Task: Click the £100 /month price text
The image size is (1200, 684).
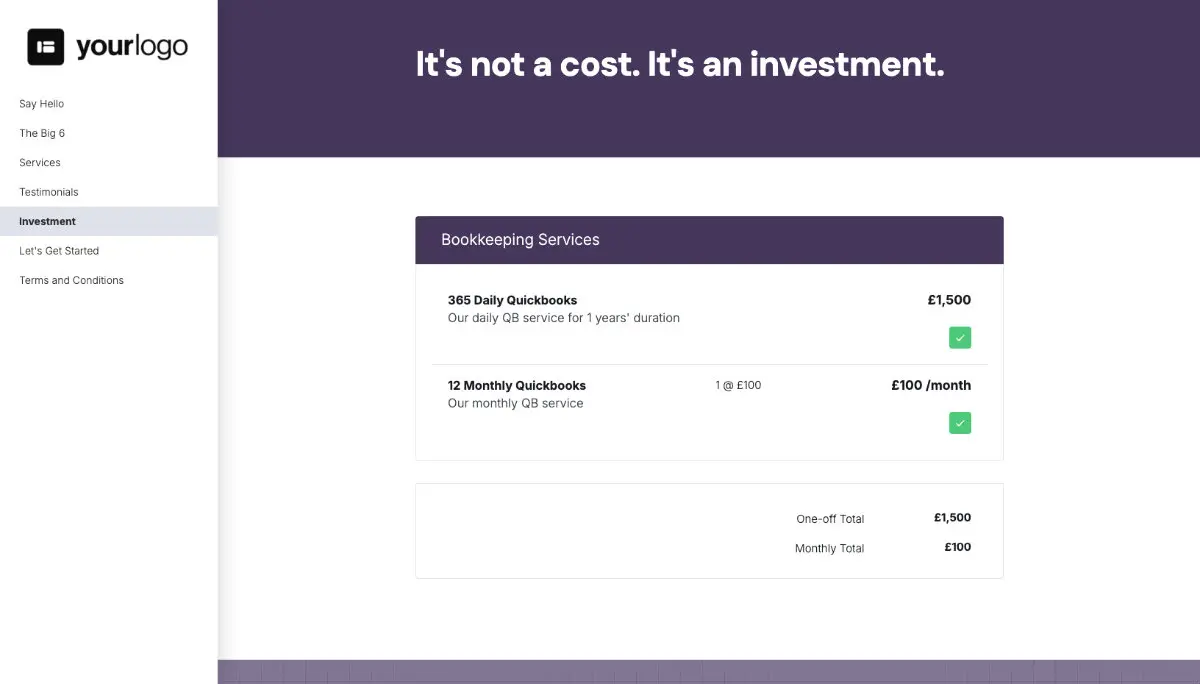Action: pyautogui.click(x=930, y=384)
